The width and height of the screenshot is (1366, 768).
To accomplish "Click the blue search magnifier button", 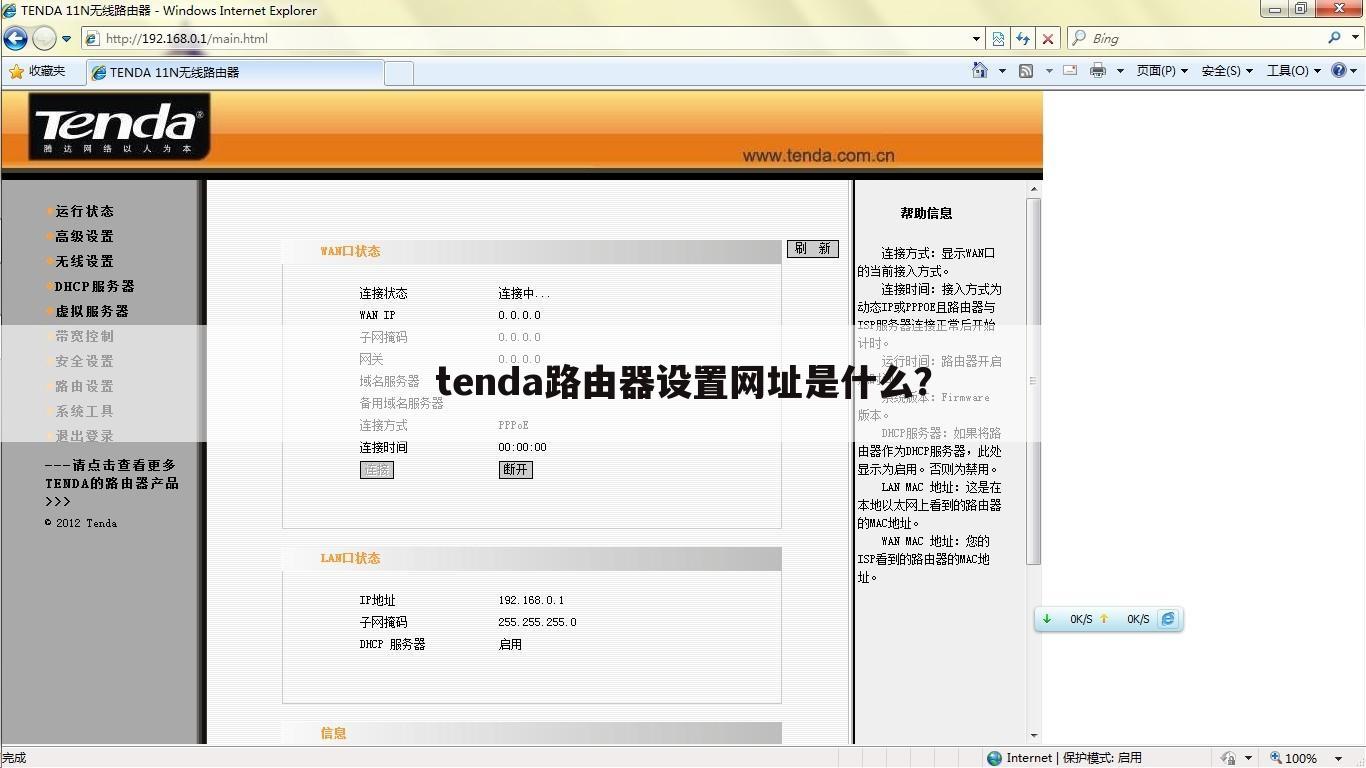I will [1335, 38].
